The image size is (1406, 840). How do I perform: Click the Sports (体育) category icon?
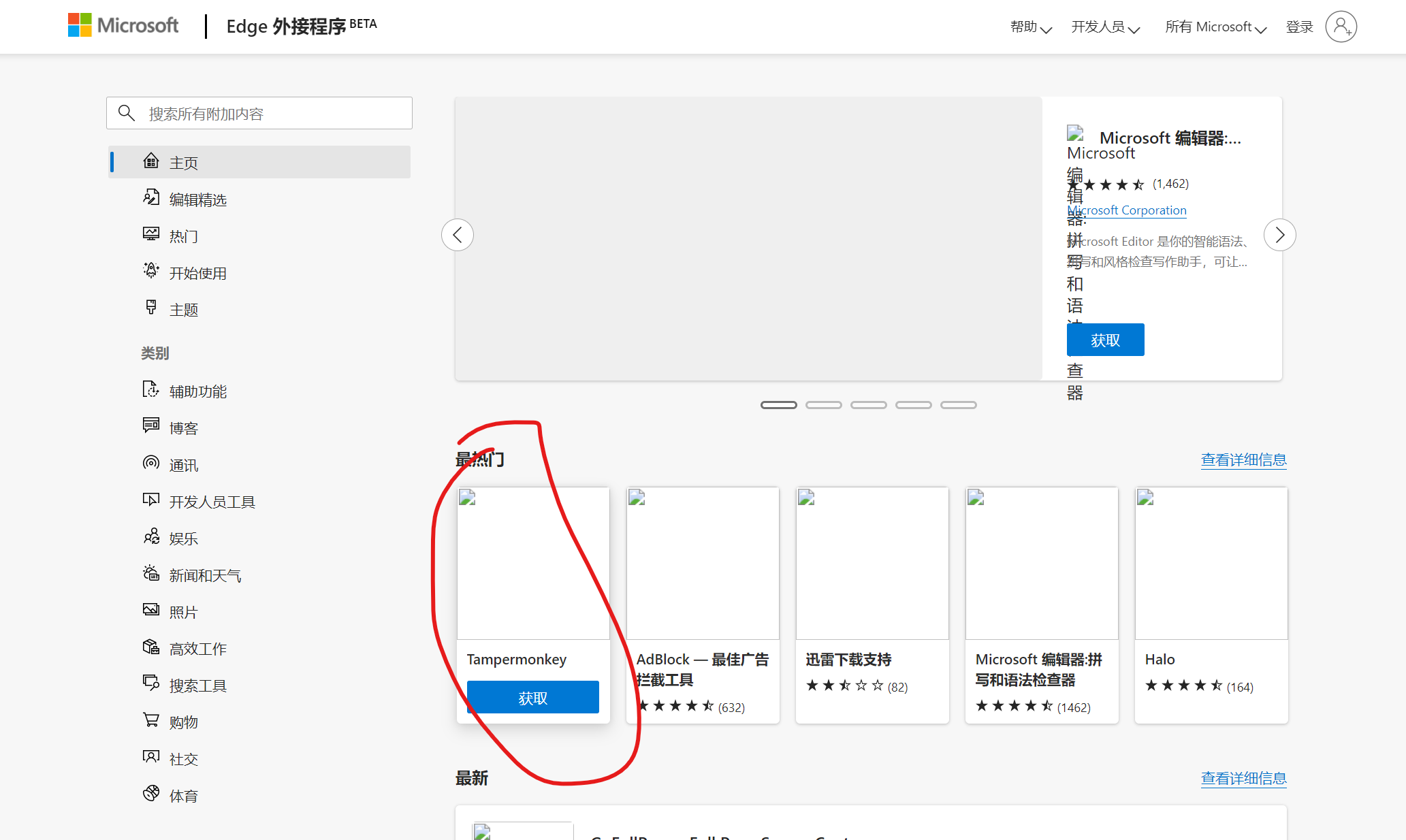point(151,794)
